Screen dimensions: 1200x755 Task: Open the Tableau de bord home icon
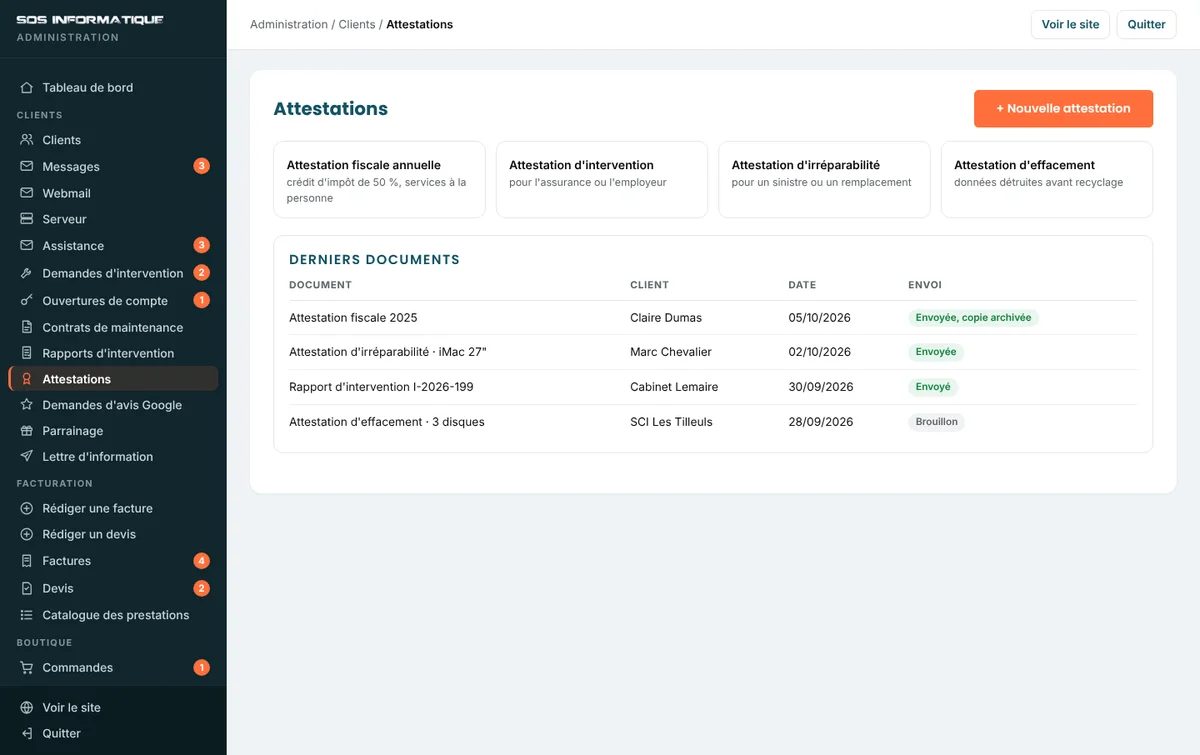point(27,87)
